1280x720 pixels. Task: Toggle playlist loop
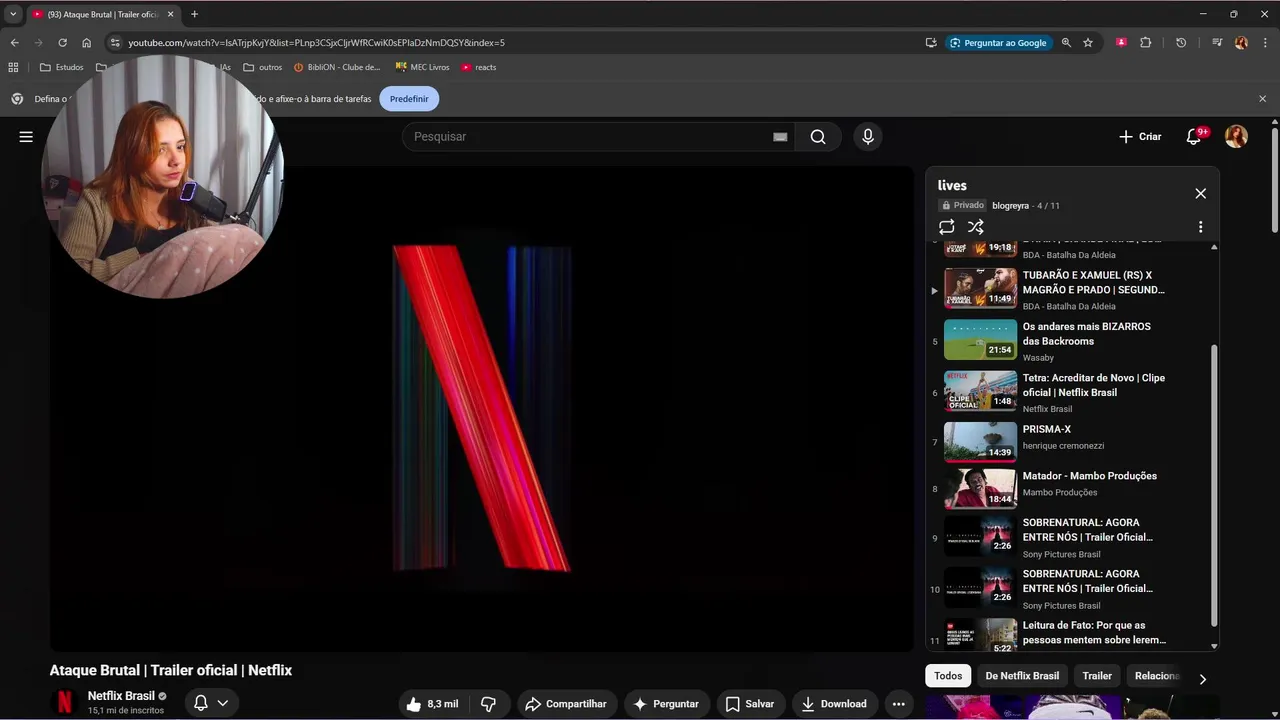947,227
